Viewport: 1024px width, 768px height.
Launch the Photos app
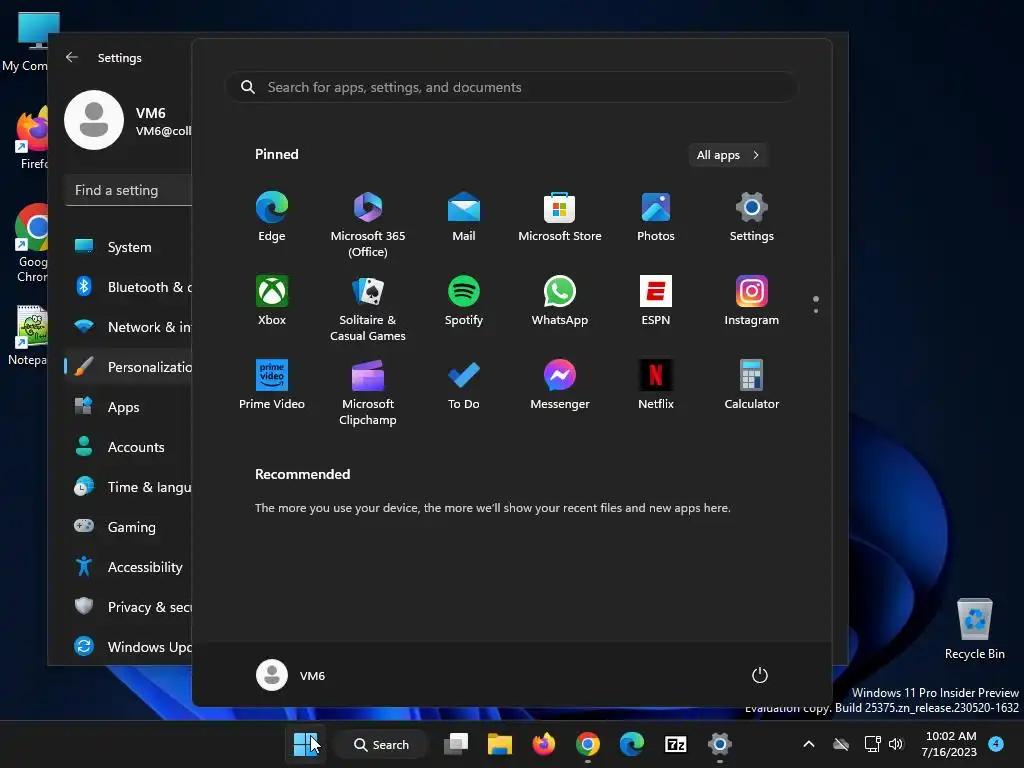coord(656,217)
